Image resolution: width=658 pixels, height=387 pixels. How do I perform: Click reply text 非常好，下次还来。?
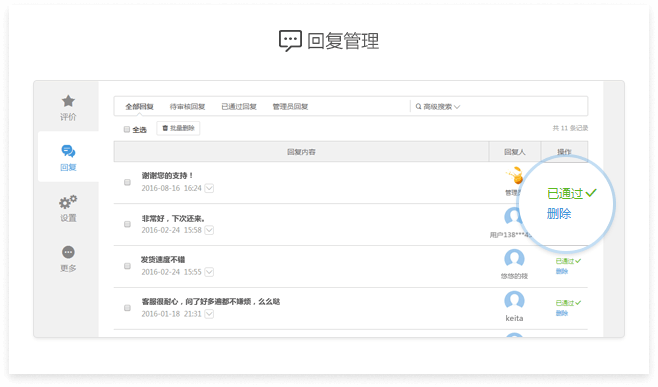173,218
